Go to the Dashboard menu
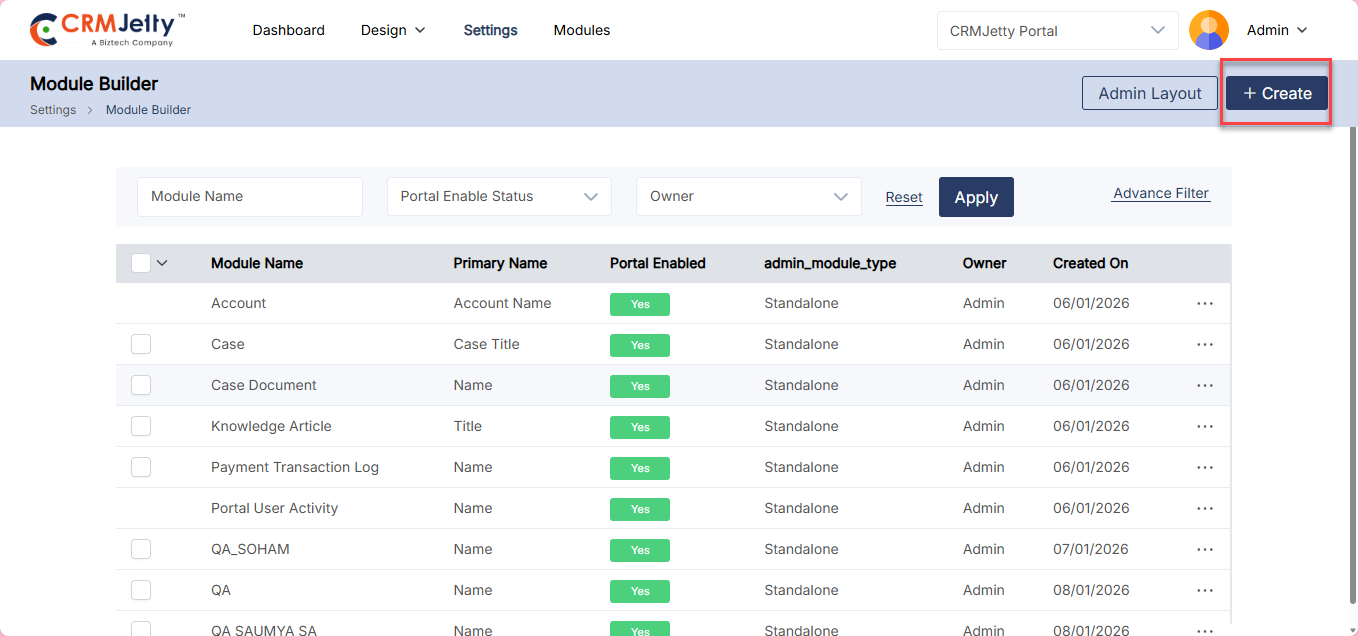Image resolution: width=1358 pixels, height=636 pixels. (288, 30)
